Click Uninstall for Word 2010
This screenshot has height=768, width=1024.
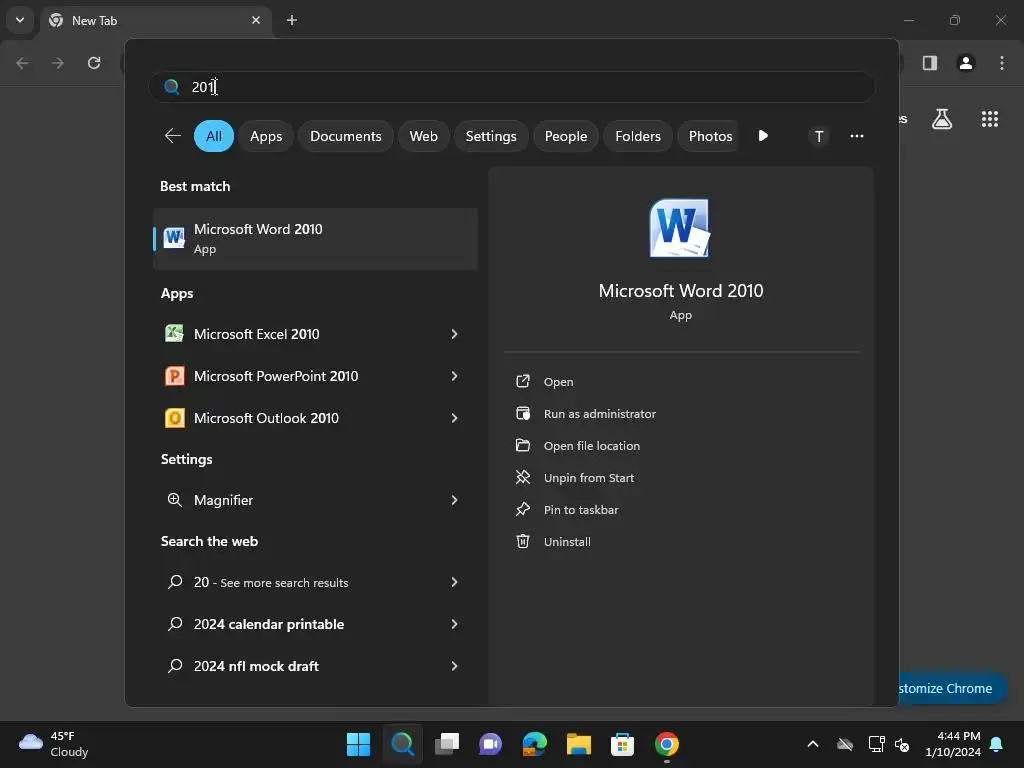tap(567, 541)
